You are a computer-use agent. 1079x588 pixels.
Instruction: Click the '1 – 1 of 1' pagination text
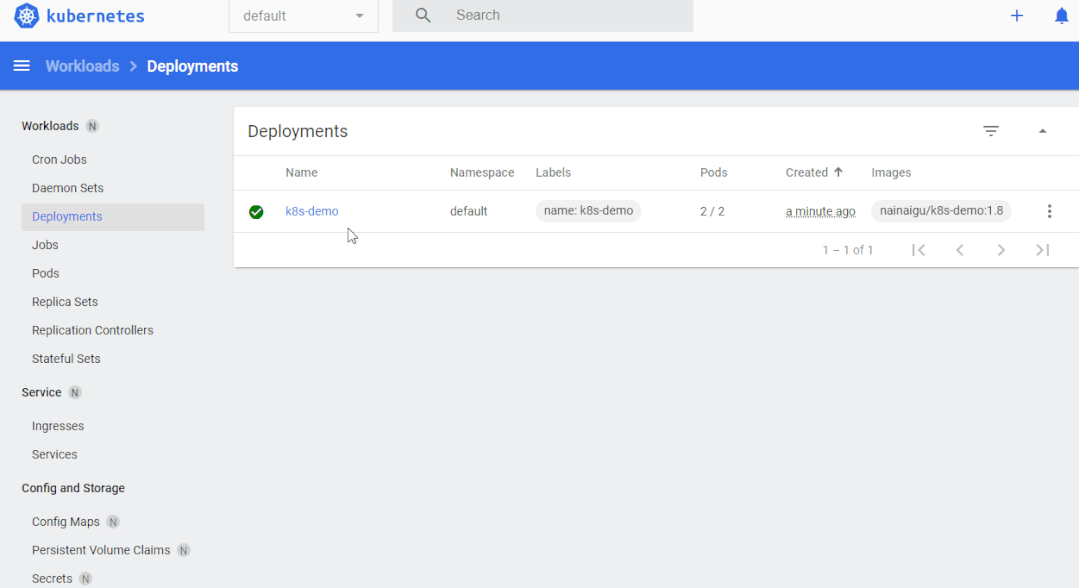(x=848, y=250)
